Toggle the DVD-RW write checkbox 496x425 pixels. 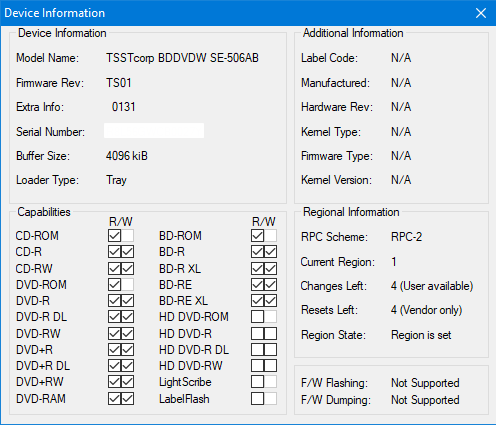tap(128, 333)
